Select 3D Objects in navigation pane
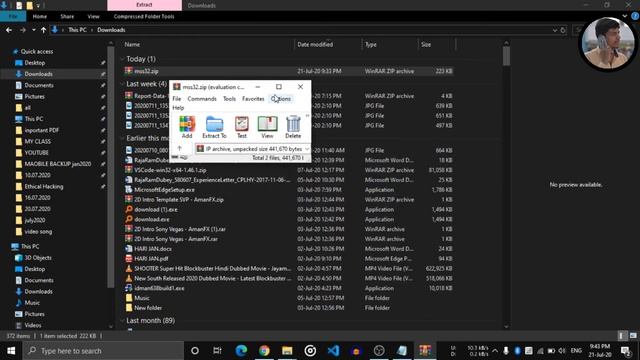 coord(38,258)
